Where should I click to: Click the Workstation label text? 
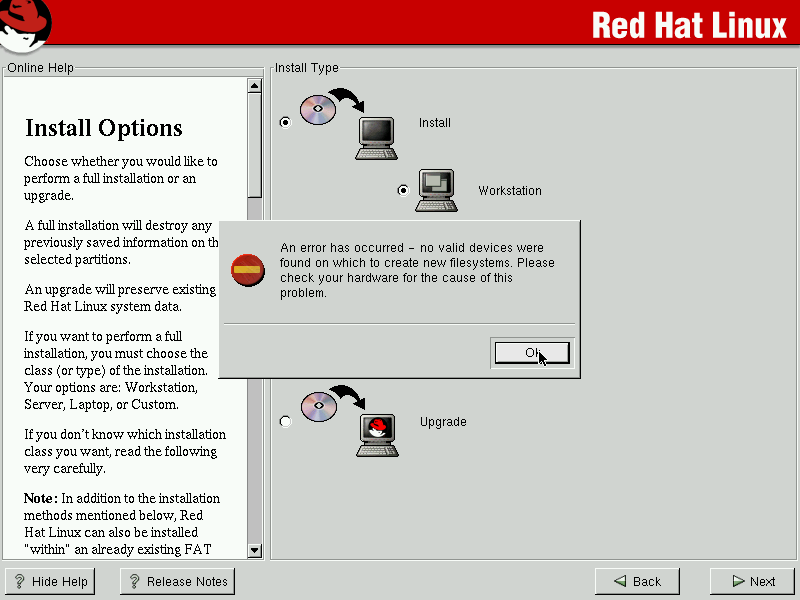click(x=510, y=191)
